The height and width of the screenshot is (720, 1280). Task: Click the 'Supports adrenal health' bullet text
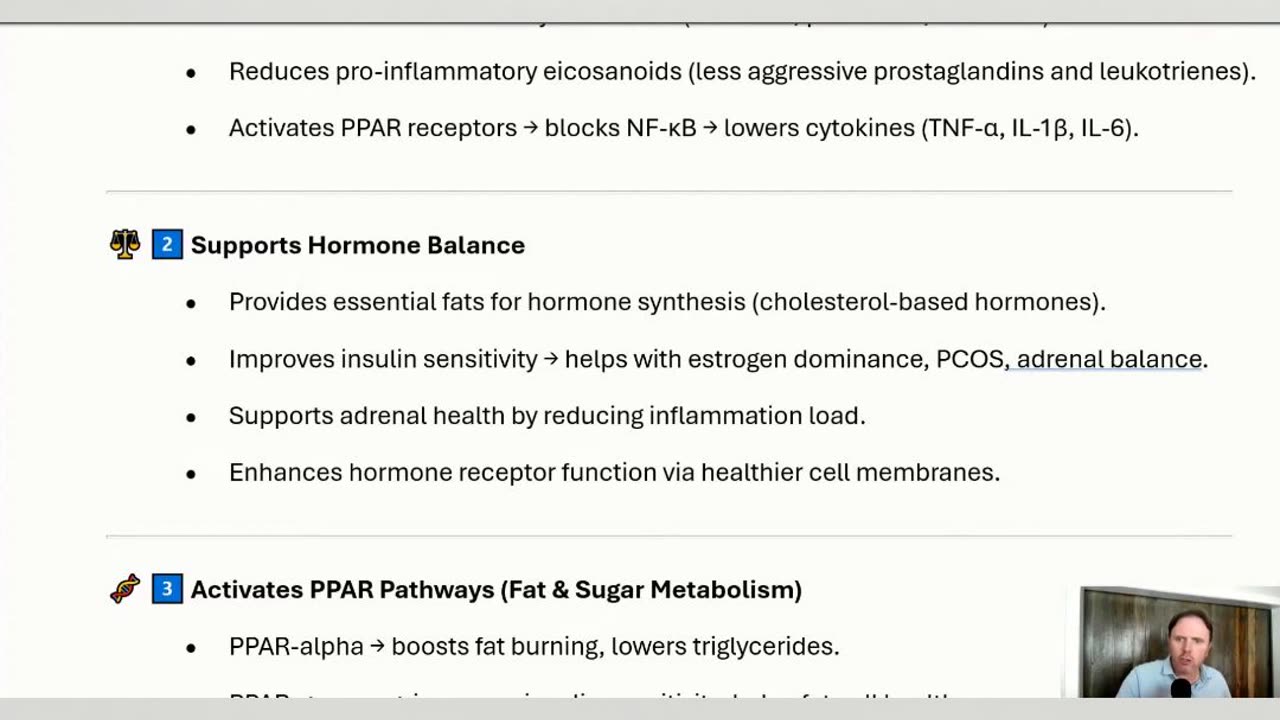point(546,416)
